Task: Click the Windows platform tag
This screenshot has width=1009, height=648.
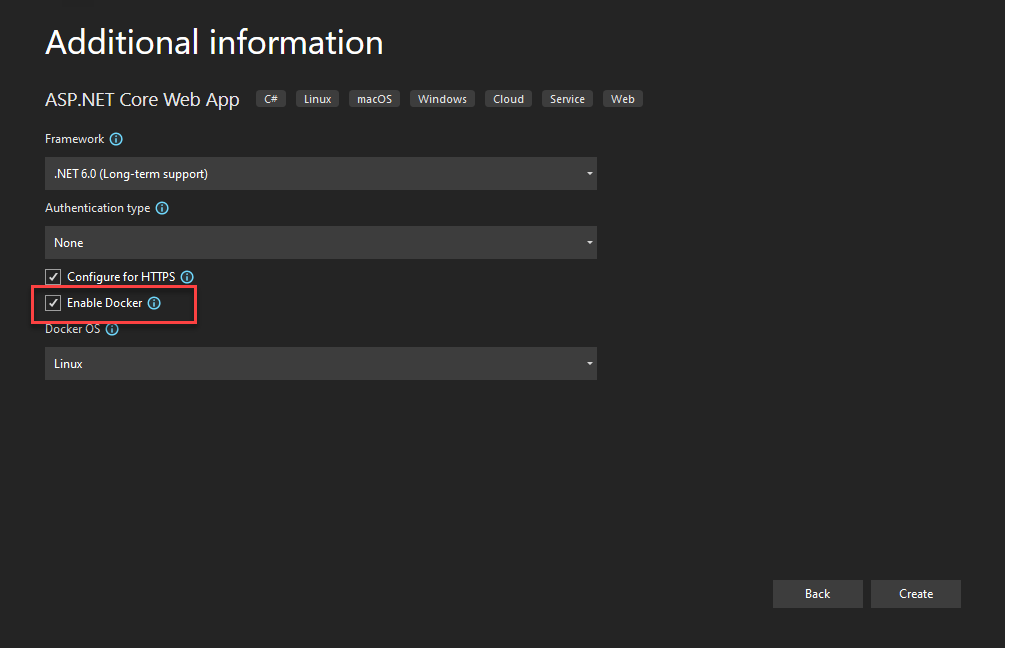Action: [x=441, y=98]
